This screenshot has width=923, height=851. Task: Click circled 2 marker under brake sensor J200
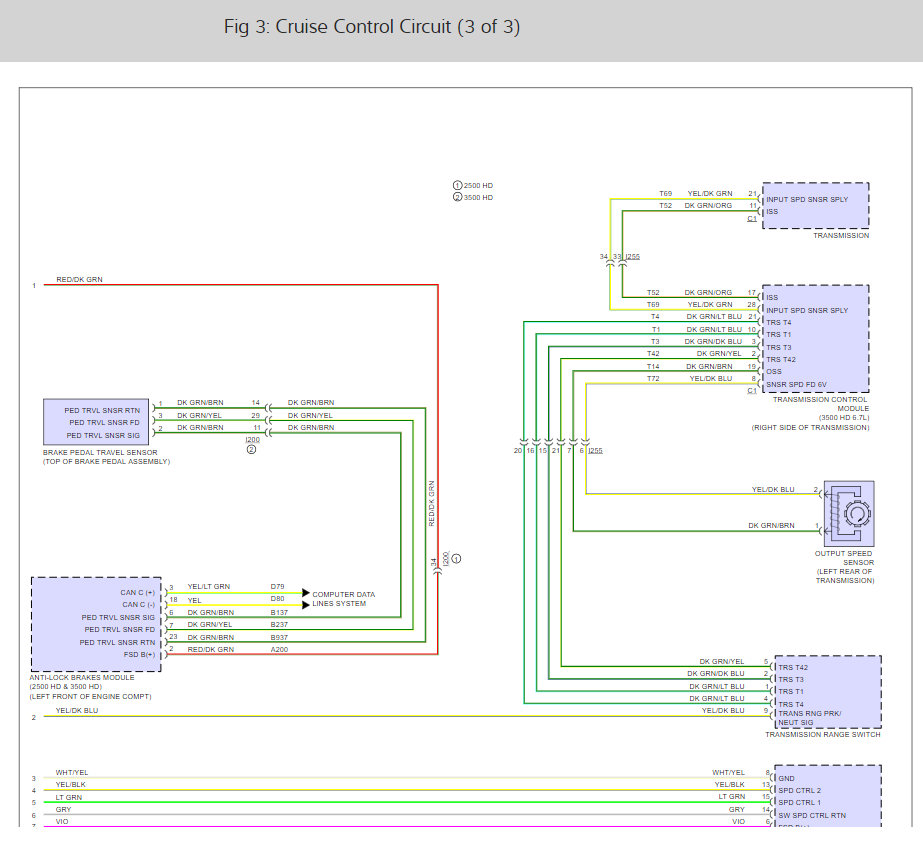tap(251, 450)
